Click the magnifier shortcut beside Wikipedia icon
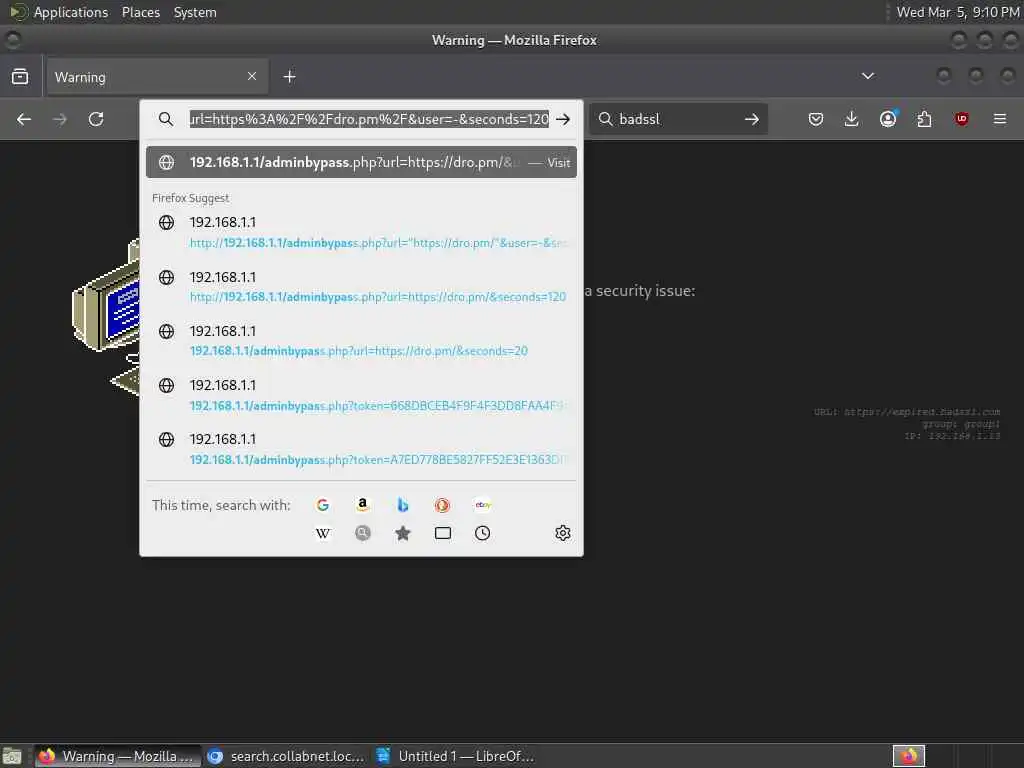This screenshot has height=768, width=1024. (x=362, y=534)
